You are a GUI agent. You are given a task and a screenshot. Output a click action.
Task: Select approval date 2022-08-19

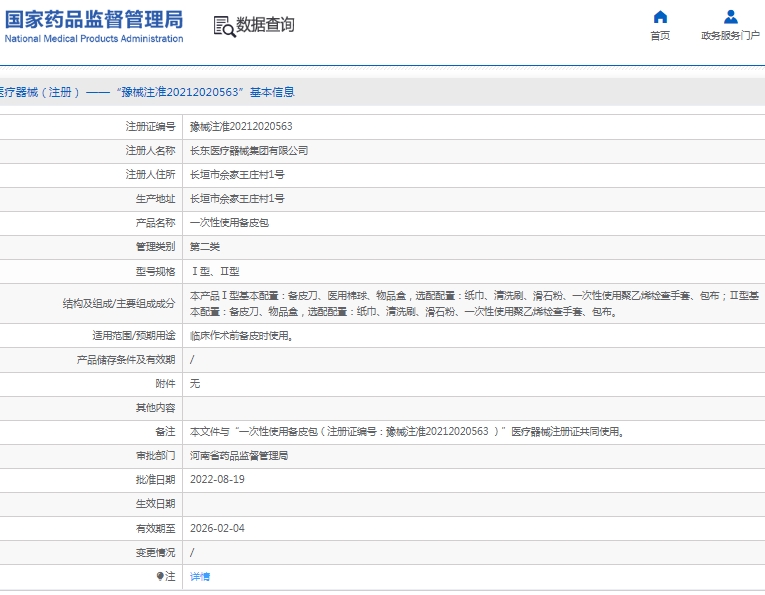[x=217, y=479]
